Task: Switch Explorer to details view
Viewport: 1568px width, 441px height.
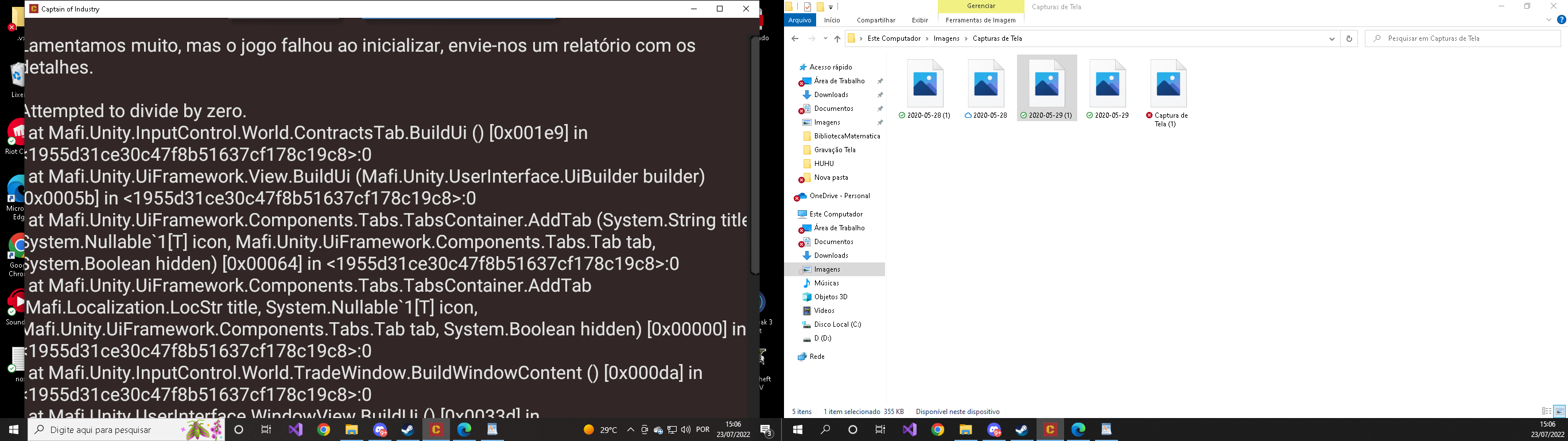Action: [x=1546, y=411]
